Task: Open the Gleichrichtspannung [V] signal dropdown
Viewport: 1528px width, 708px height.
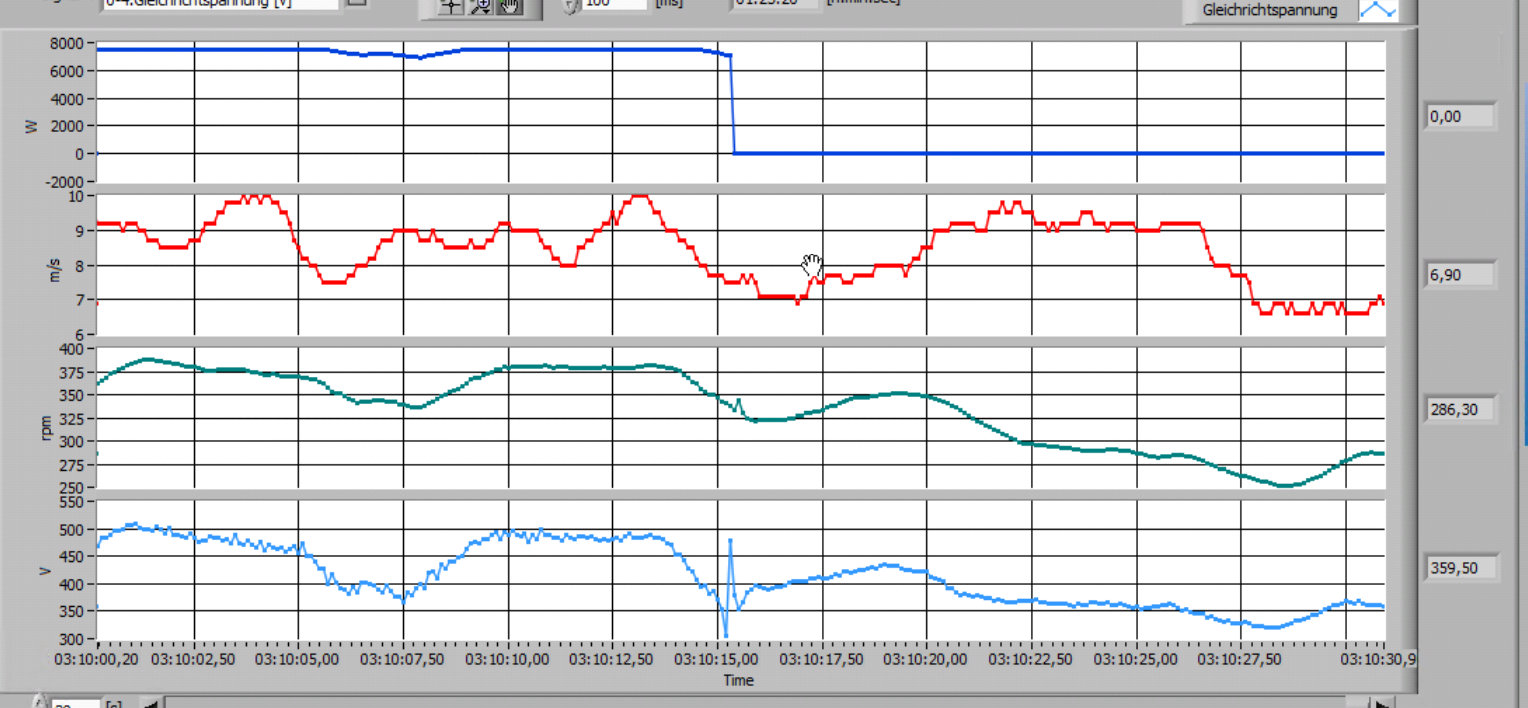Action: [220, 4]
